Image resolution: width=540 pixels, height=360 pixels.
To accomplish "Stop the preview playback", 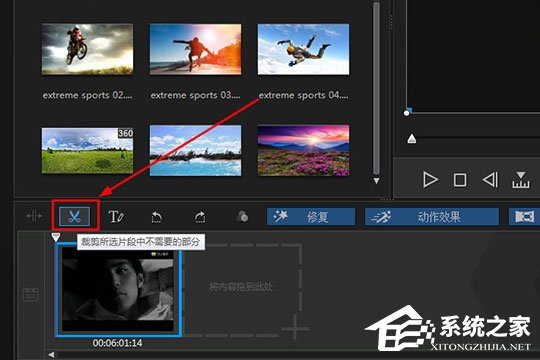I will pyautogui.click(x=460, y=180).
